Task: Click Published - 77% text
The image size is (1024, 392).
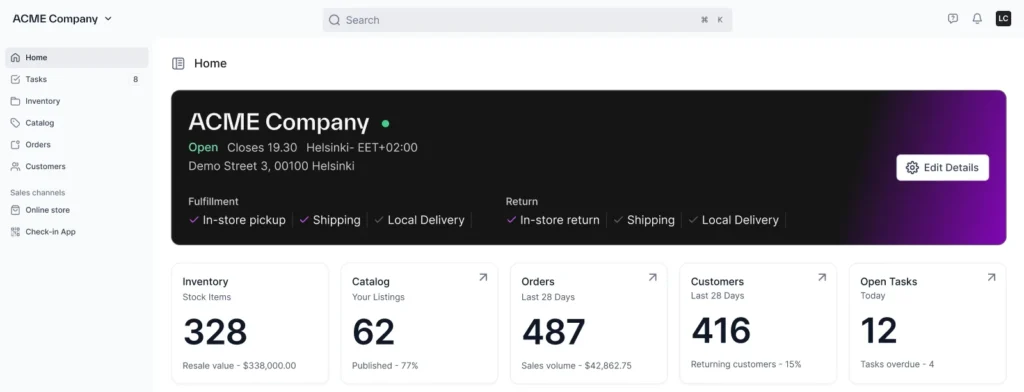Action: (385, 366)
